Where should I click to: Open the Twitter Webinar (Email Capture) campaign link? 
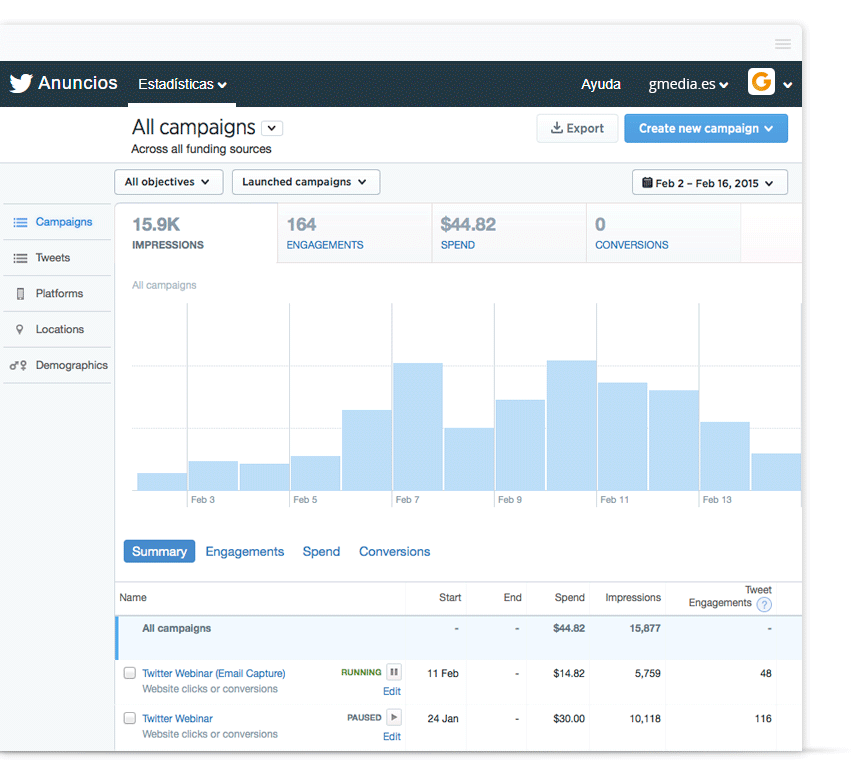coord(214,673)
